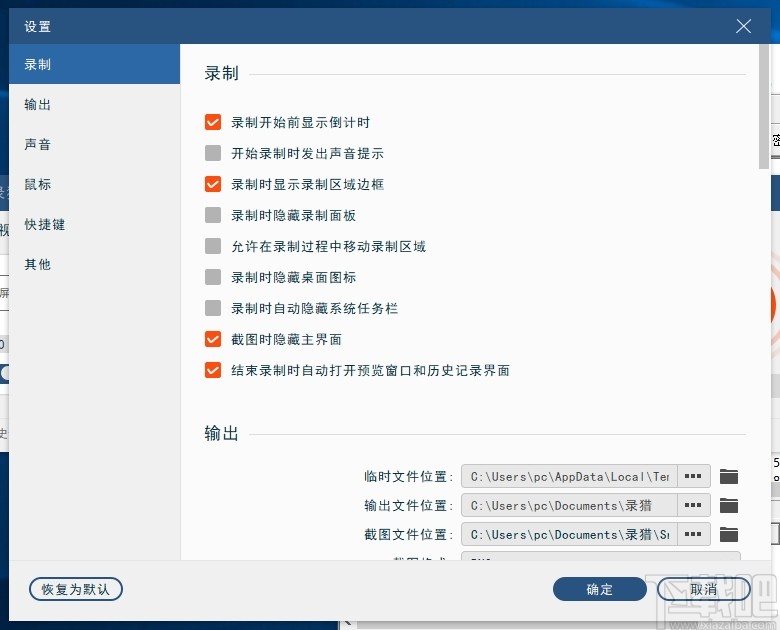
Task: Open the 快捷键 settings tab
Action: [95, 224]
